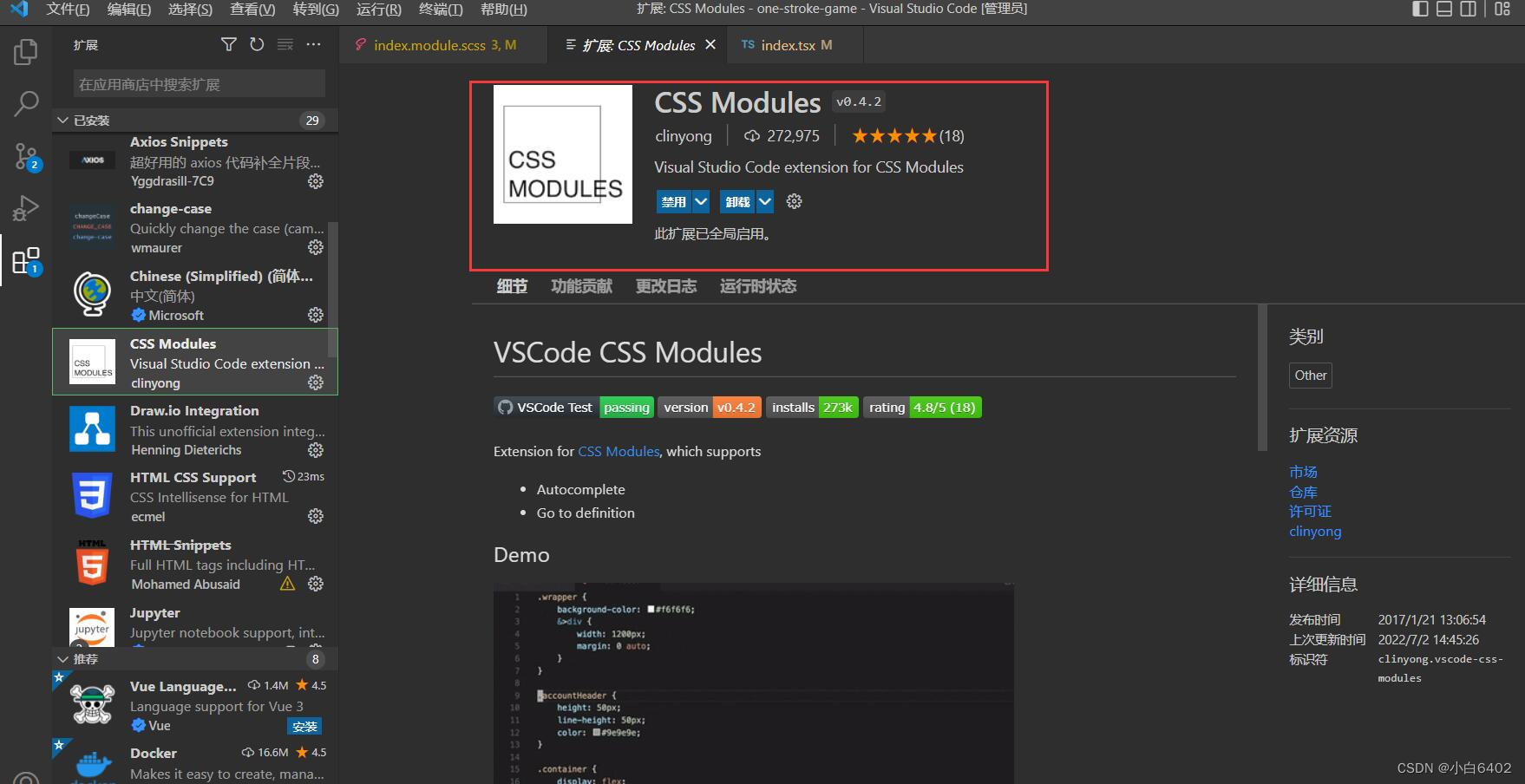The image size is (1525, 784).
Task: Open Draw.io Integration manage gear
Action: tap(316, 450)
